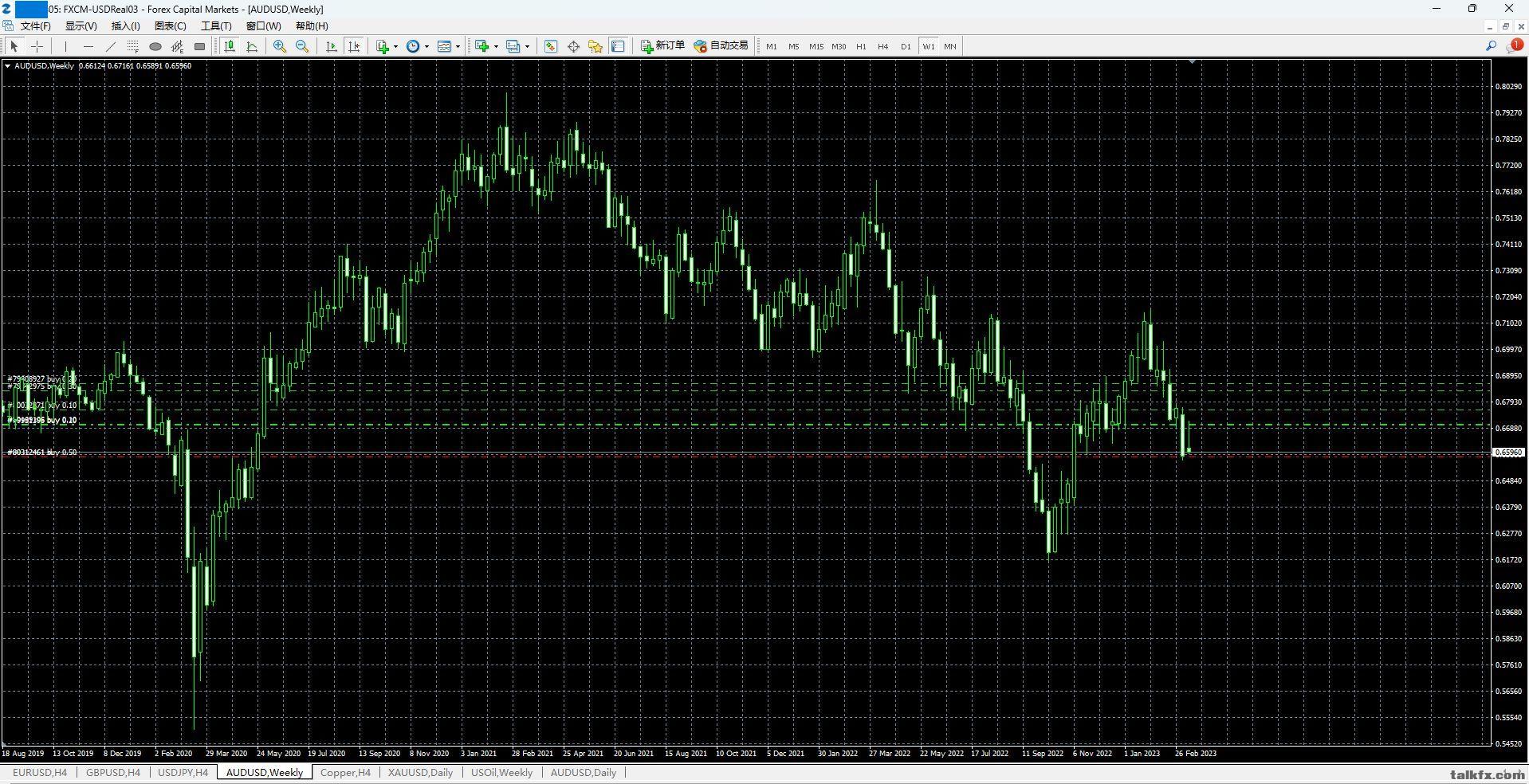
Task: Expand the profiles dropdown arrow
Action: point(527,46)
